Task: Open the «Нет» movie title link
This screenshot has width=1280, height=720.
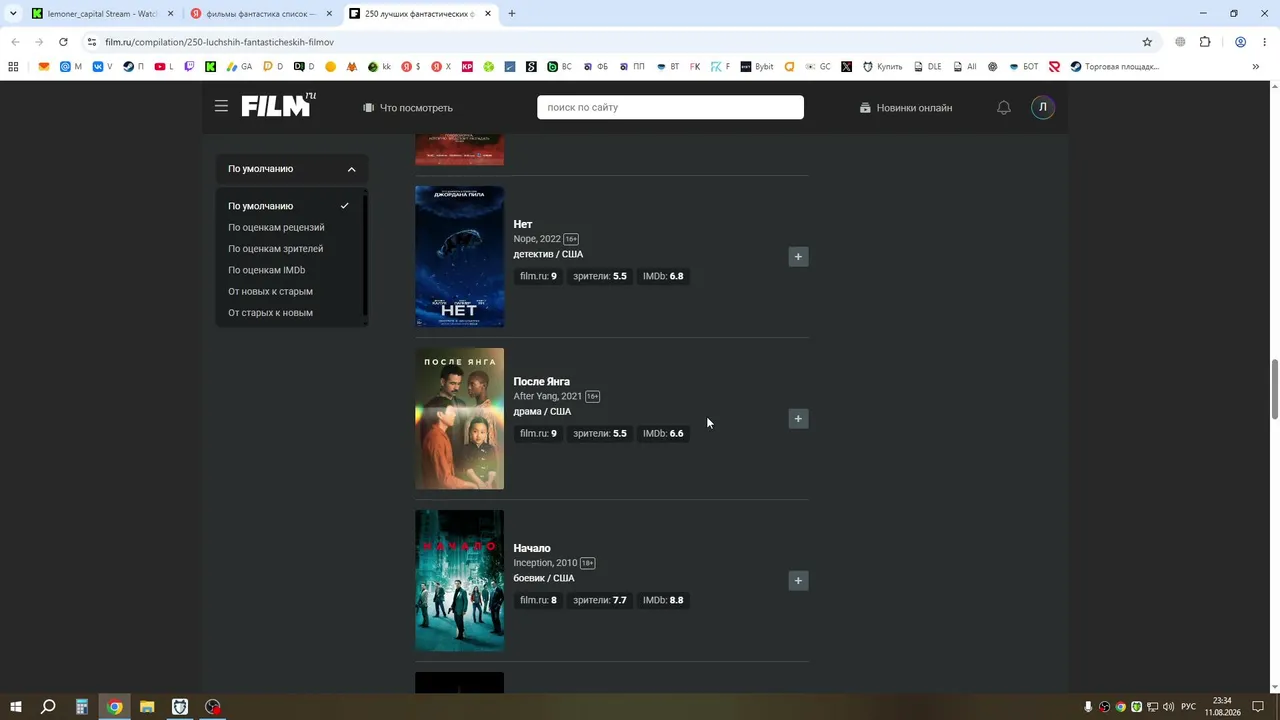Action: point(523,224)
